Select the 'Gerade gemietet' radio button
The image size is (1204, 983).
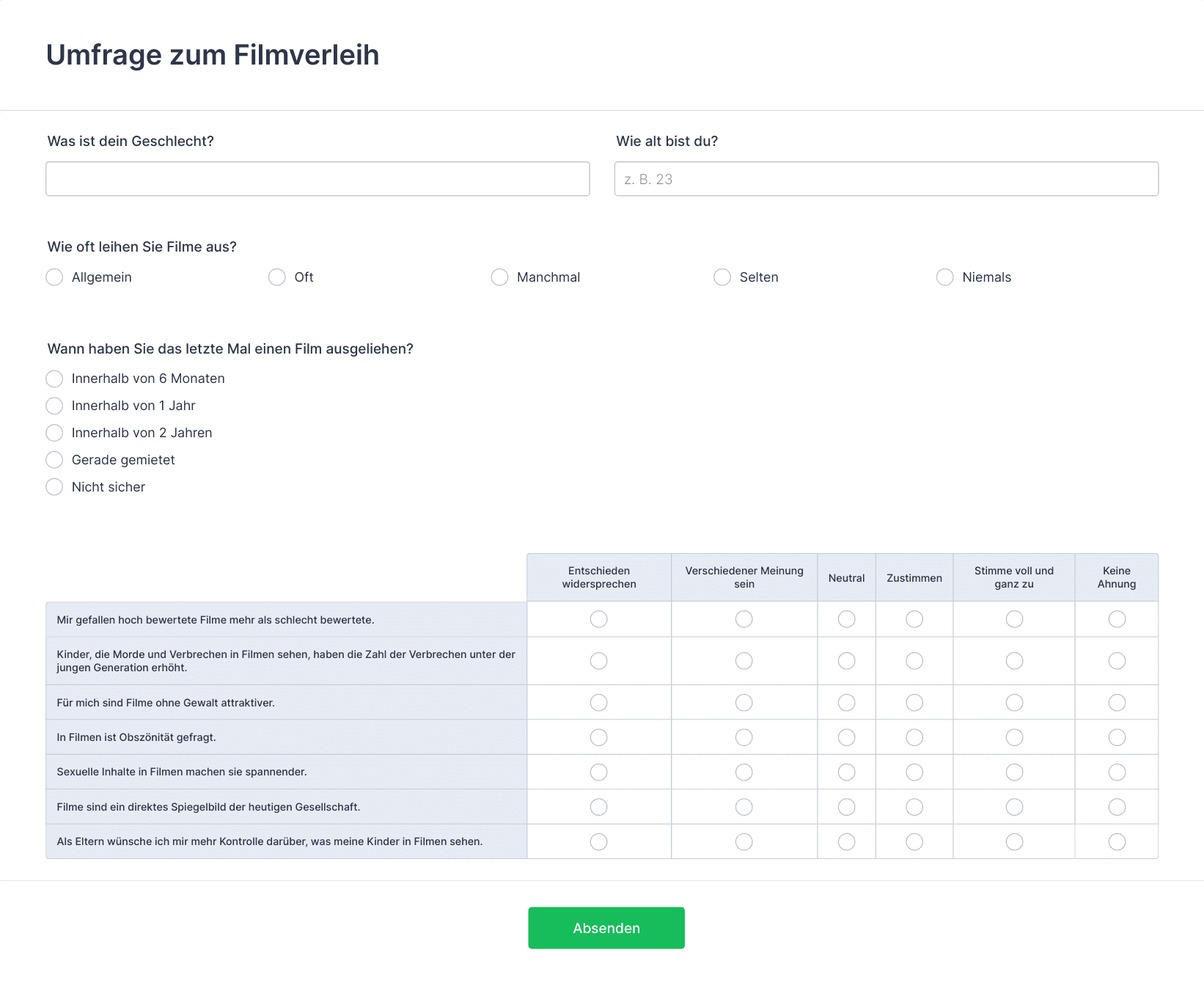(x=54, y=460)
